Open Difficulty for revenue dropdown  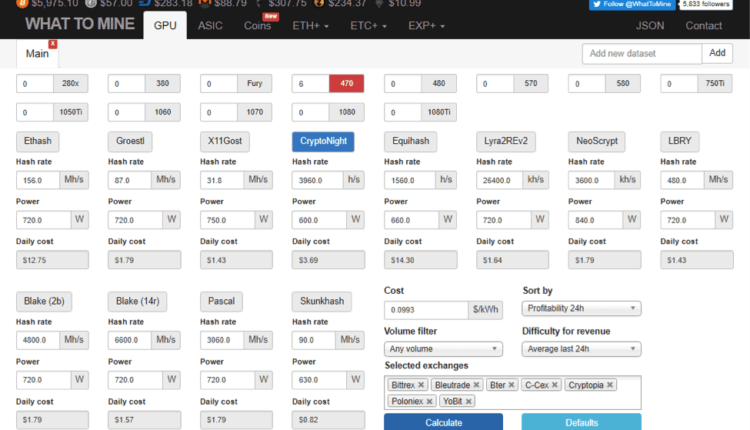[x=581, y=349]
